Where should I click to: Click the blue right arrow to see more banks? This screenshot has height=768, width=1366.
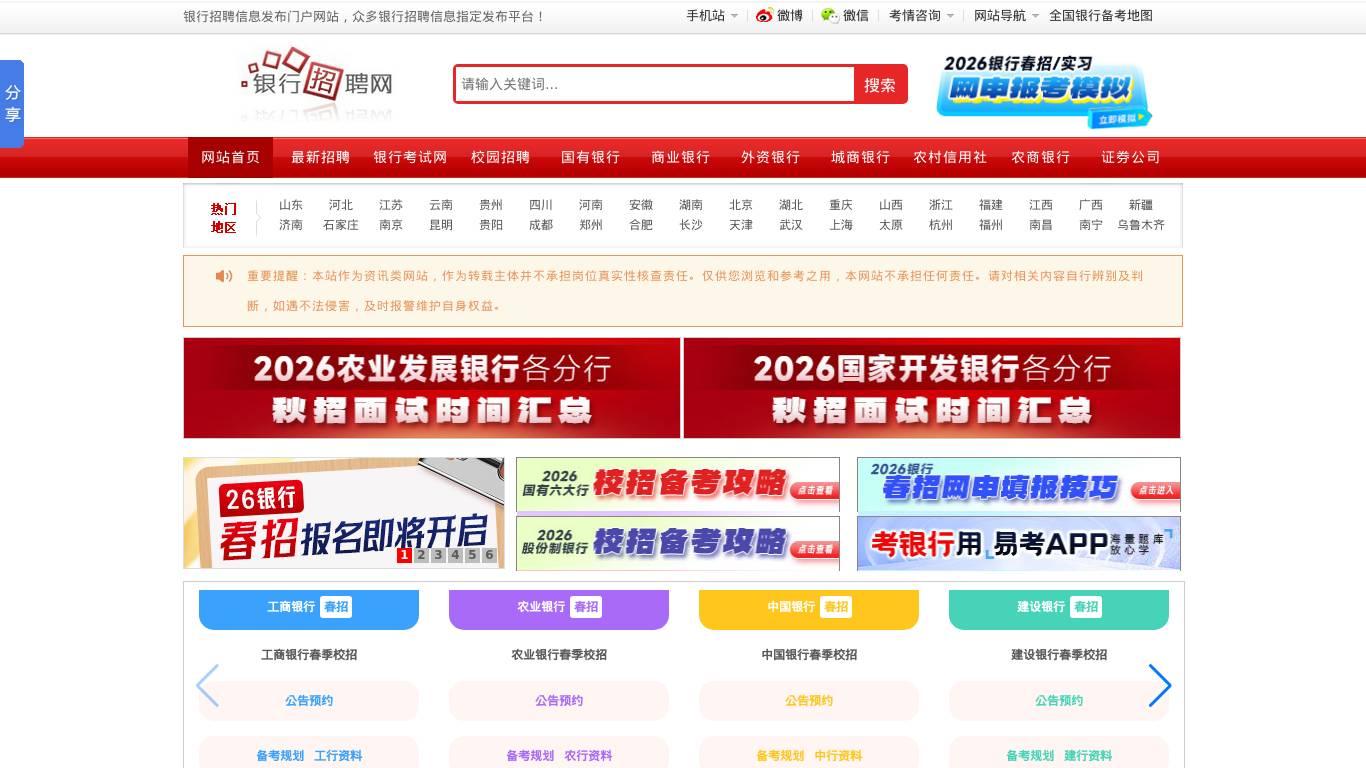1159,686
